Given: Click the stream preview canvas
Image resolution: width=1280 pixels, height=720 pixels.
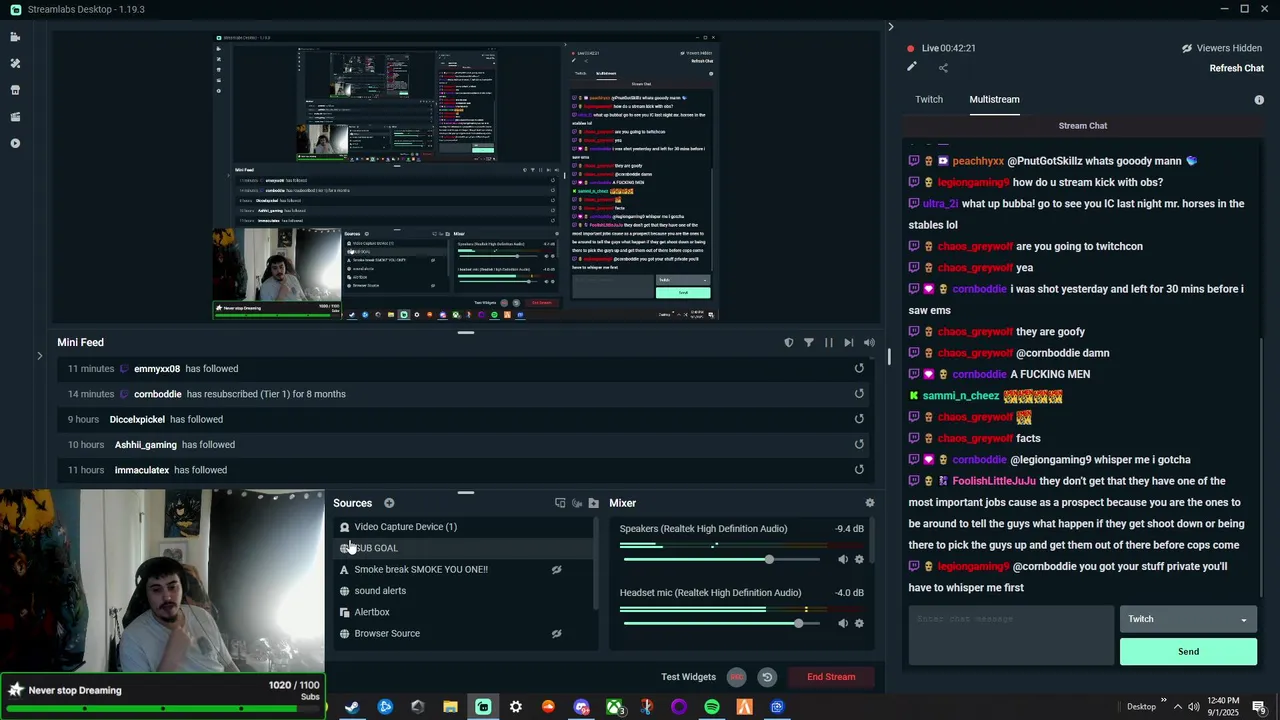Looking at the screenshot, I should (x=466, y=177).
